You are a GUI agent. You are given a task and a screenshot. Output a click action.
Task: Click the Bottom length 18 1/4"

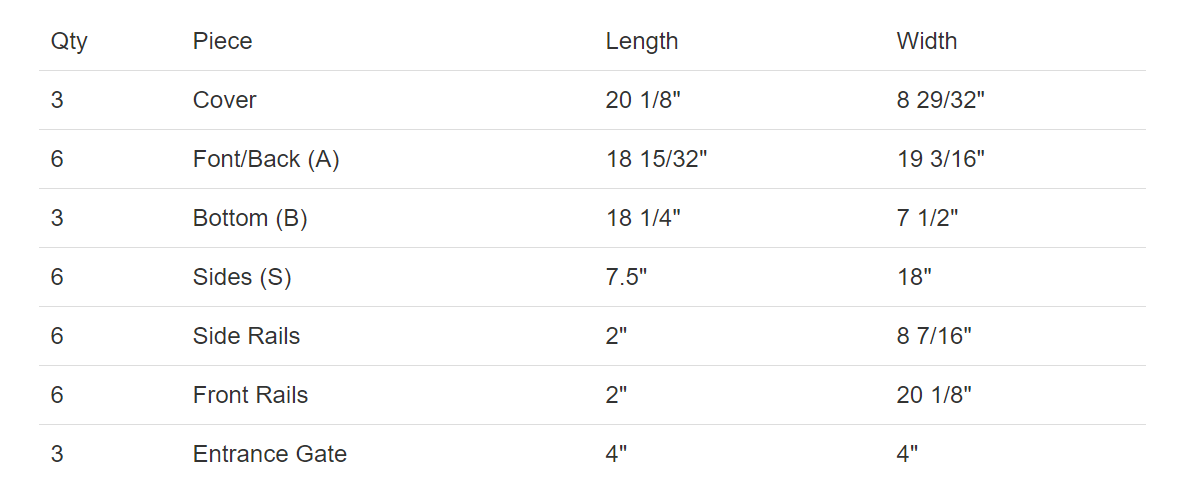pyautogui.click(x=643, y=218)
